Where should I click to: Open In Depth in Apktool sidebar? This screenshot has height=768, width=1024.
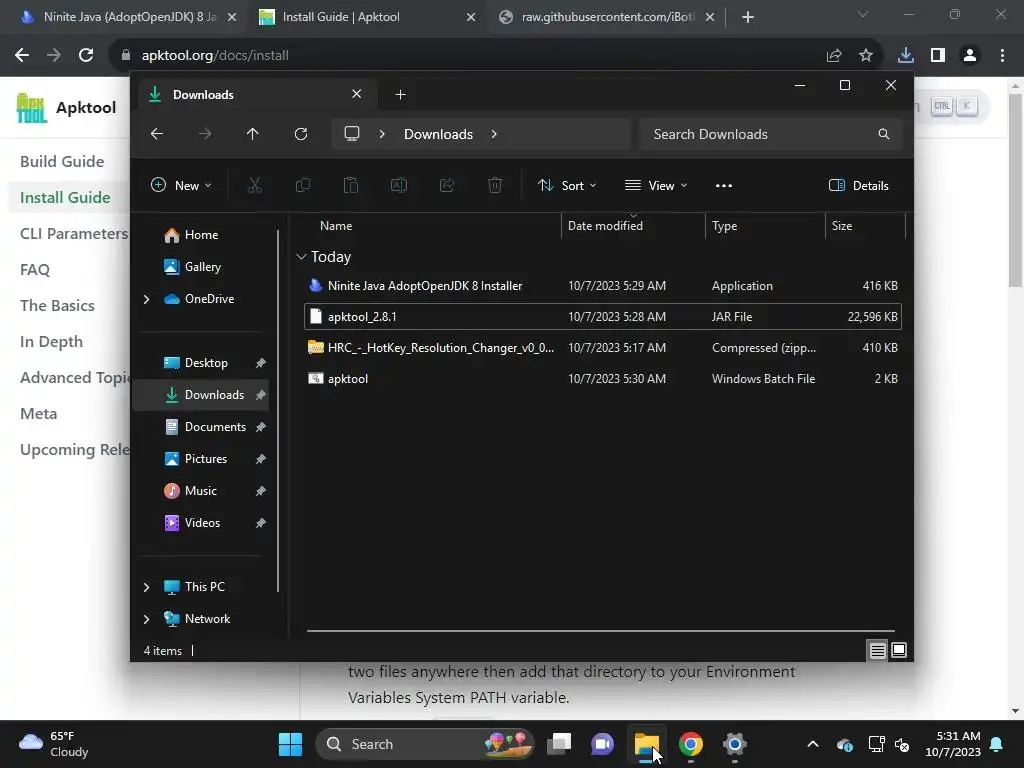point(52,342)
